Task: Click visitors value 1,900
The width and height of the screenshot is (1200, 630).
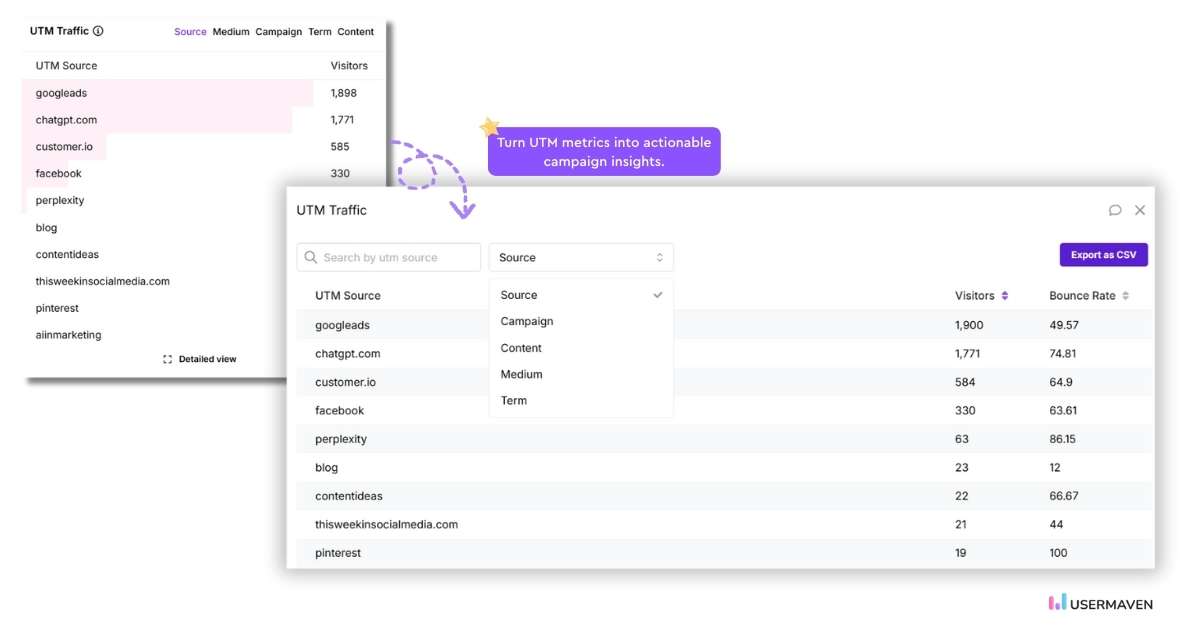Action: tap(969, 325)
